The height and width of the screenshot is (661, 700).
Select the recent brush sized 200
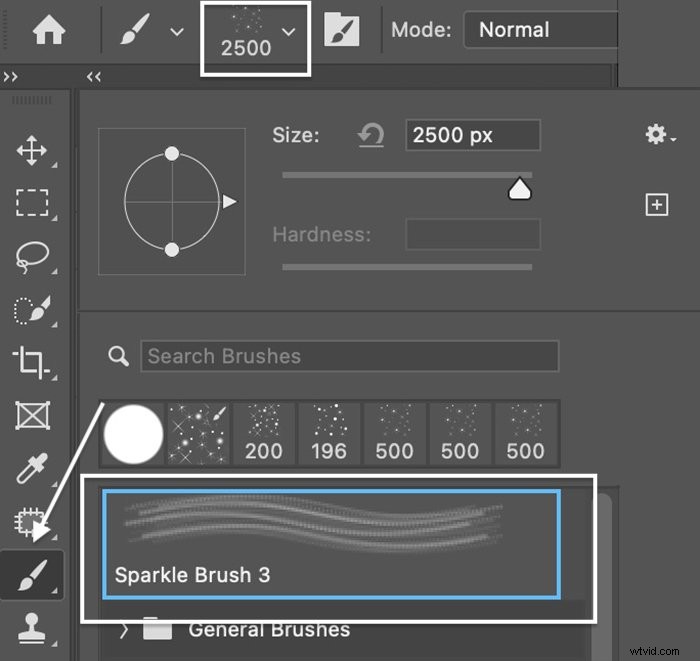pos(264,434)
